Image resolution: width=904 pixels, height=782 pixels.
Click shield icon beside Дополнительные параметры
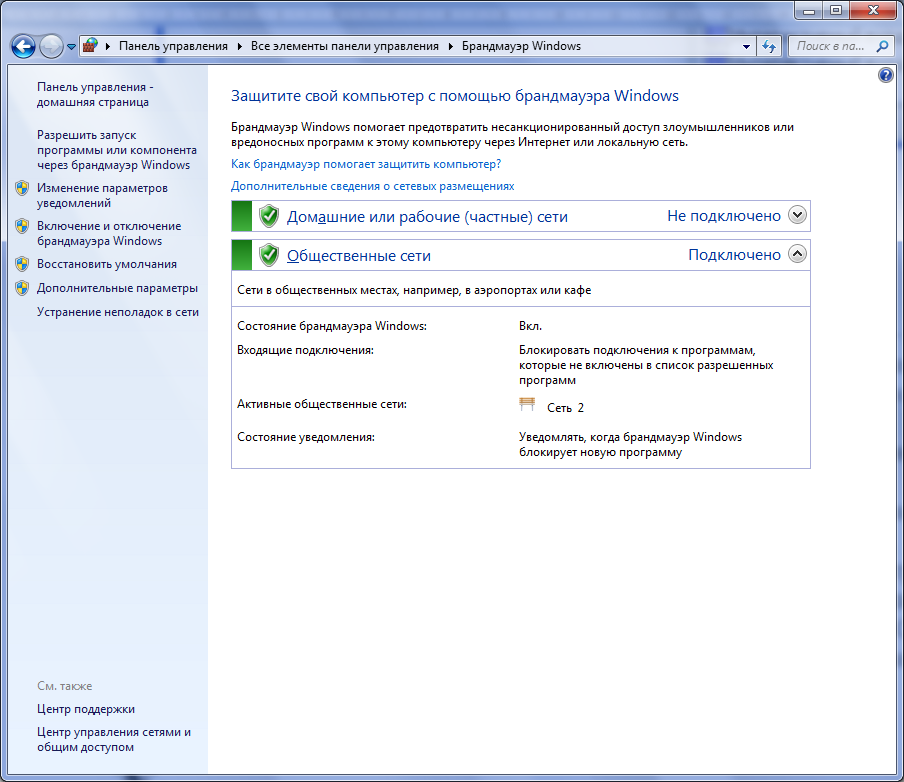[x=22, y=288]
